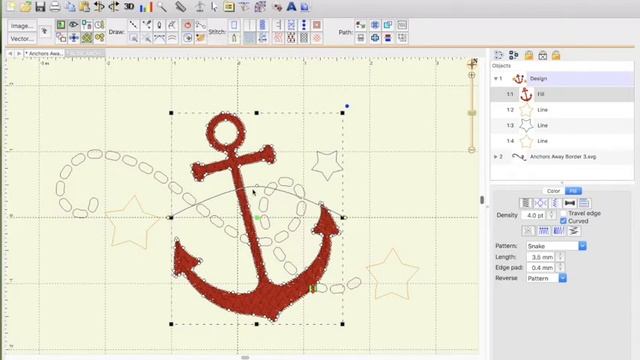Open the lettering tool 'A' icon
Viewport: 640px width, 360px height.
pos(291,7)
